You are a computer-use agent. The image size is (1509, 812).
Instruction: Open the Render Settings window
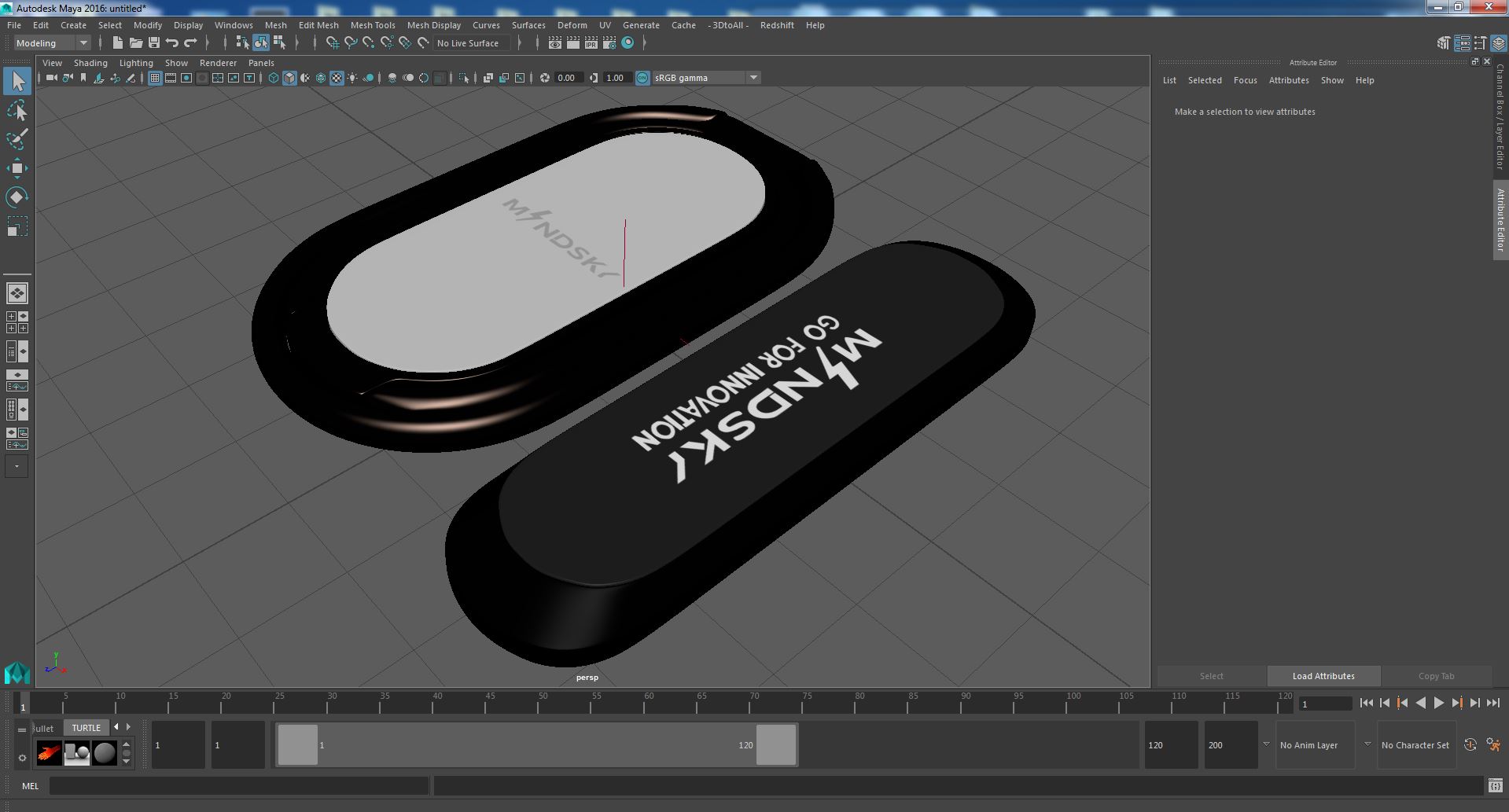(609, 43)
